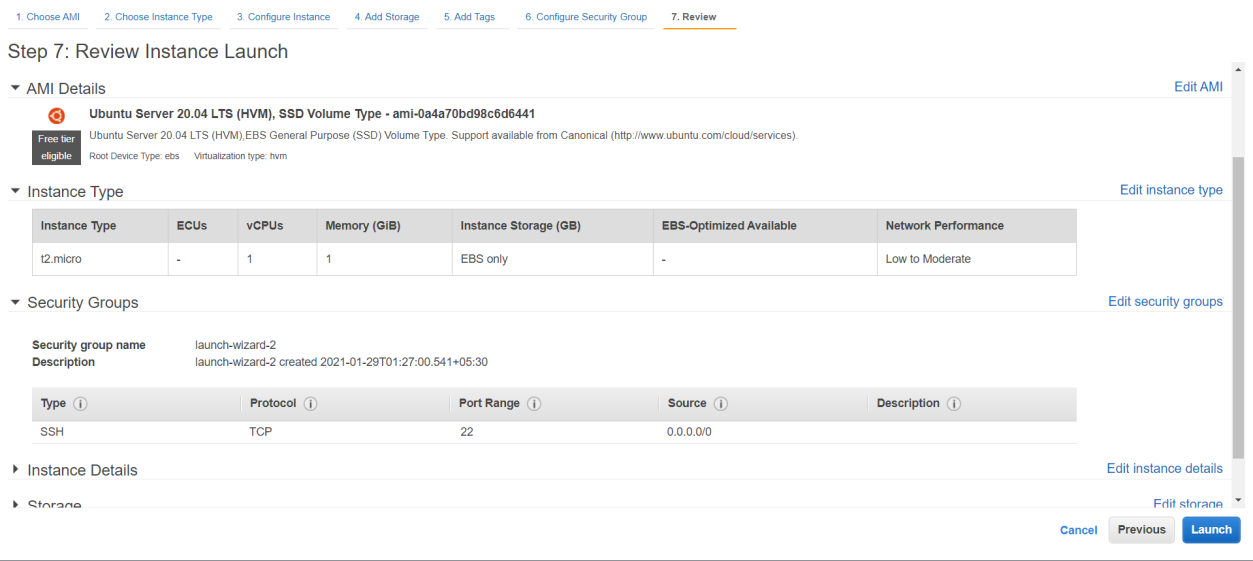The width and height of the screenshot is (1253, 561).
Task: Open step 6 Configure Security Group
Action: click(x=586, y=17)
